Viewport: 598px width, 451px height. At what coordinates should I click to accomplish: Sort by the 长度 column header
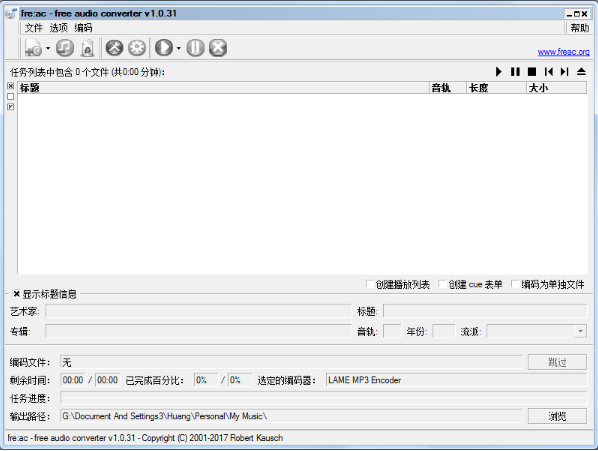(496, 88)
